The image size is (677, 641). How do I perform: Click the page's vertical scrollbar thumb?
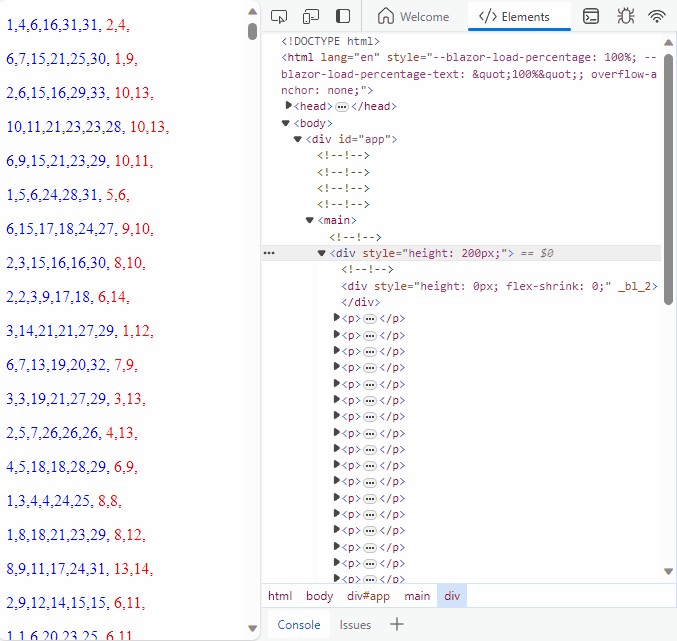click(x=253, y=30)
